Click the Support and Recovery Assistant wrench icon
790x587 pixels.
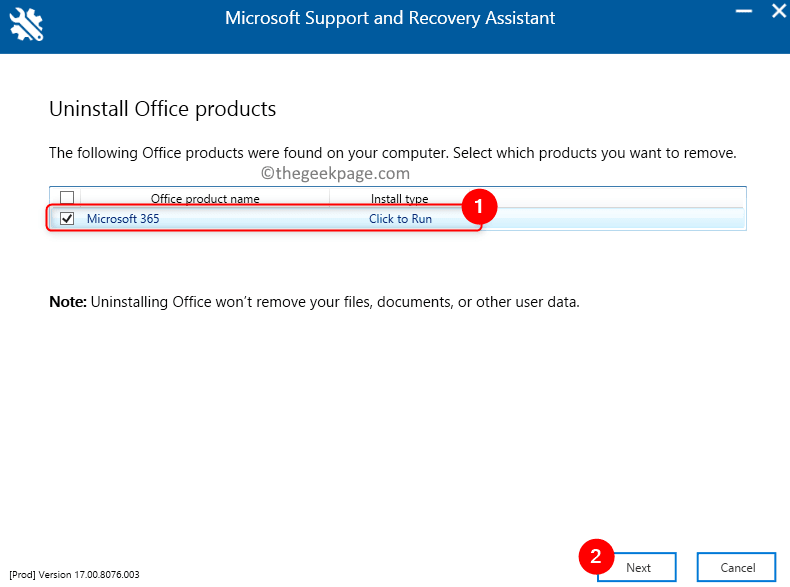tap(26, 25)
